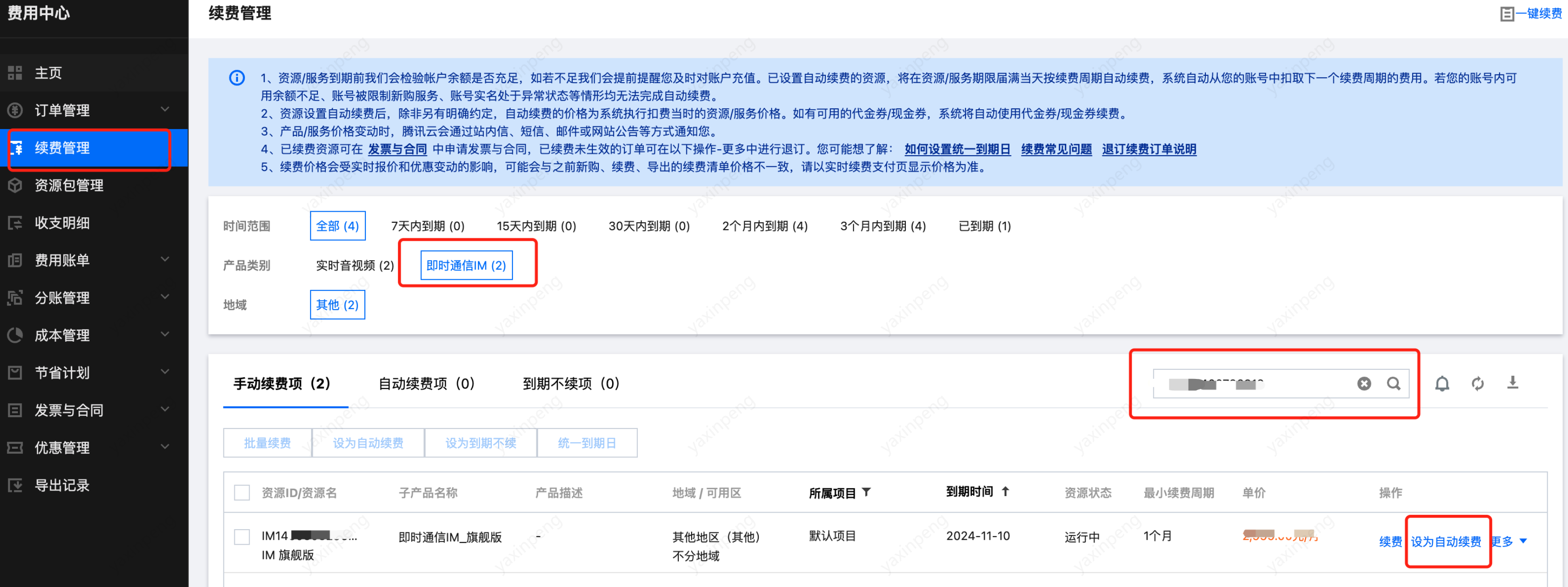1568x587 pixels.
Task: Click the download export icon
Action: (x=1512, y=383)
